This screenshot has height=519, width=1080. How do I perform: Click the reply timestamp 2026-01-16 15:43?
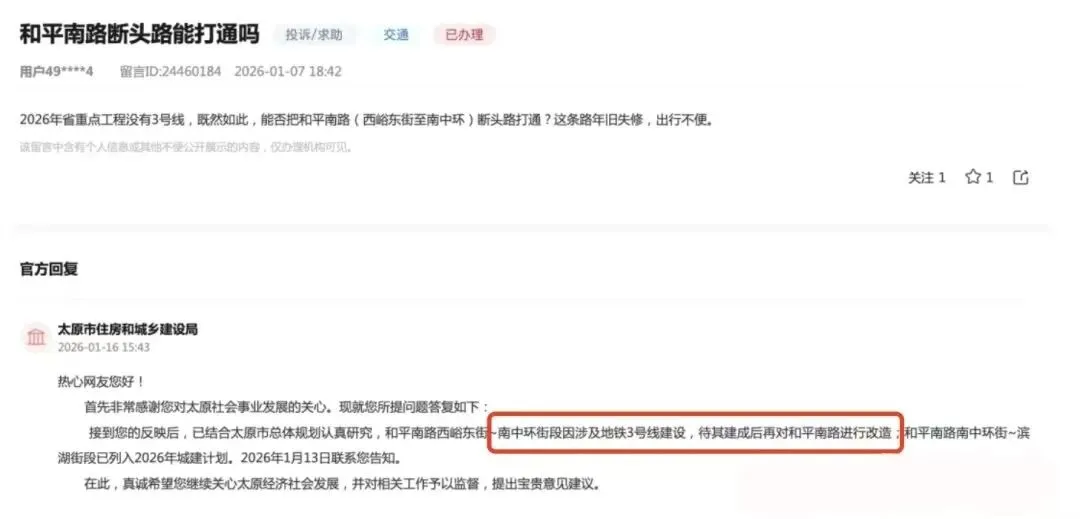104,347
